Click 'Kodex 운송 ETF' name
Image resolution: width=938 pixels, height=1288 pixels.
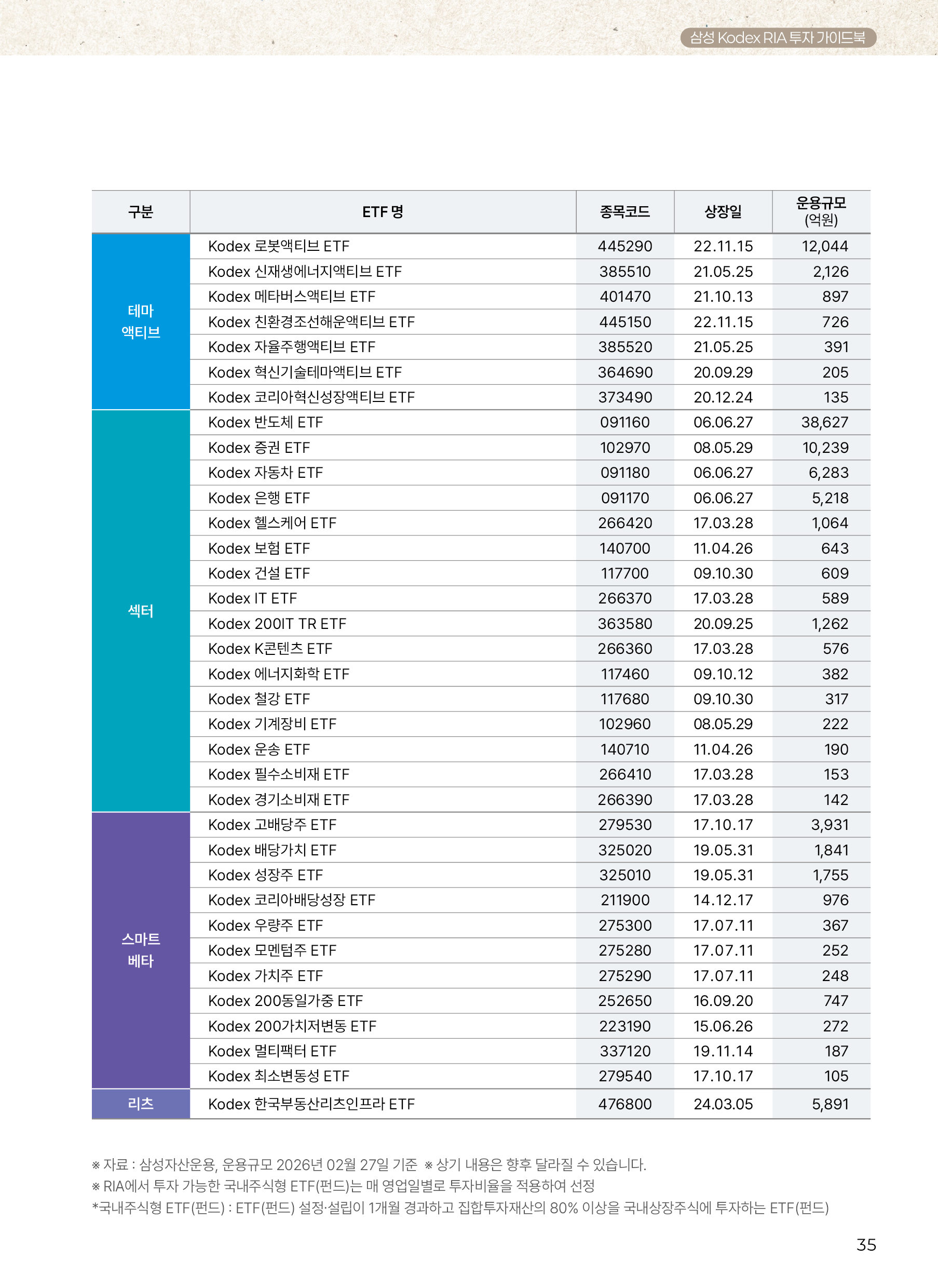259,749
